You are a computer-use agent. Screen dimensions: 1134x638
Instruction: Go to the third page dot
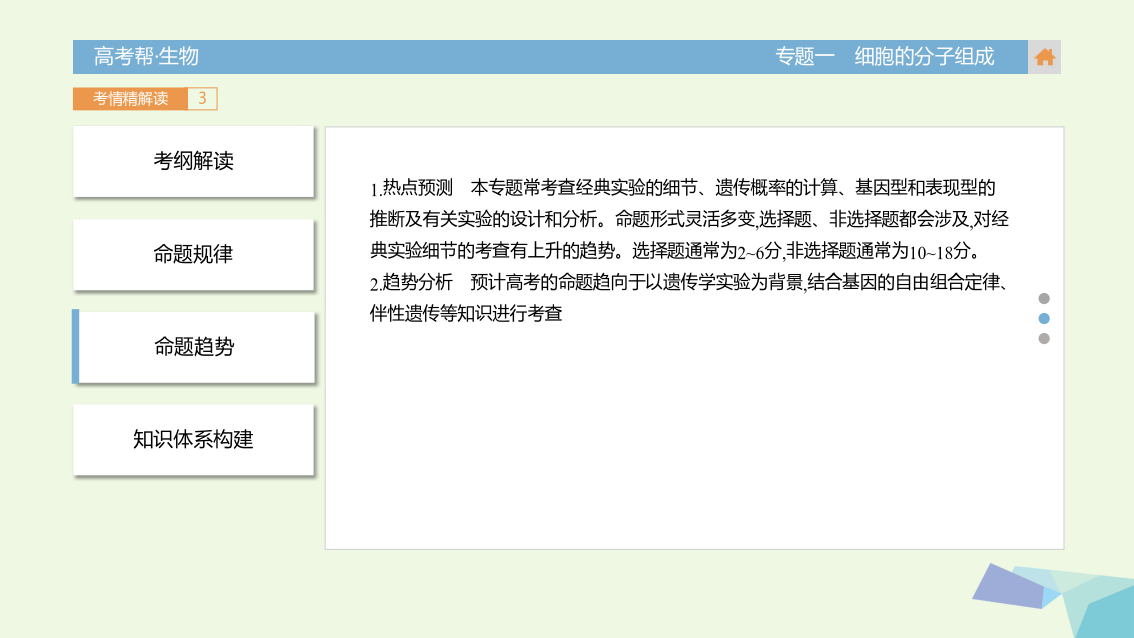pyautogui.click(x=1044, y=339)
